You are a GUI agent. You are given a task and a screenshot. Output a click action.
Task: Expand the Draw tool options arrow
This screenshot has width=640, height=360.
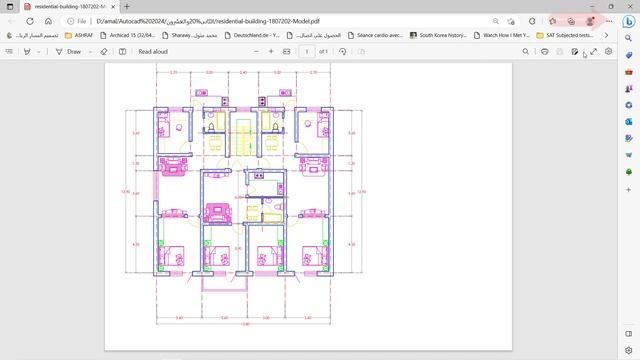[x=90, y=52]
